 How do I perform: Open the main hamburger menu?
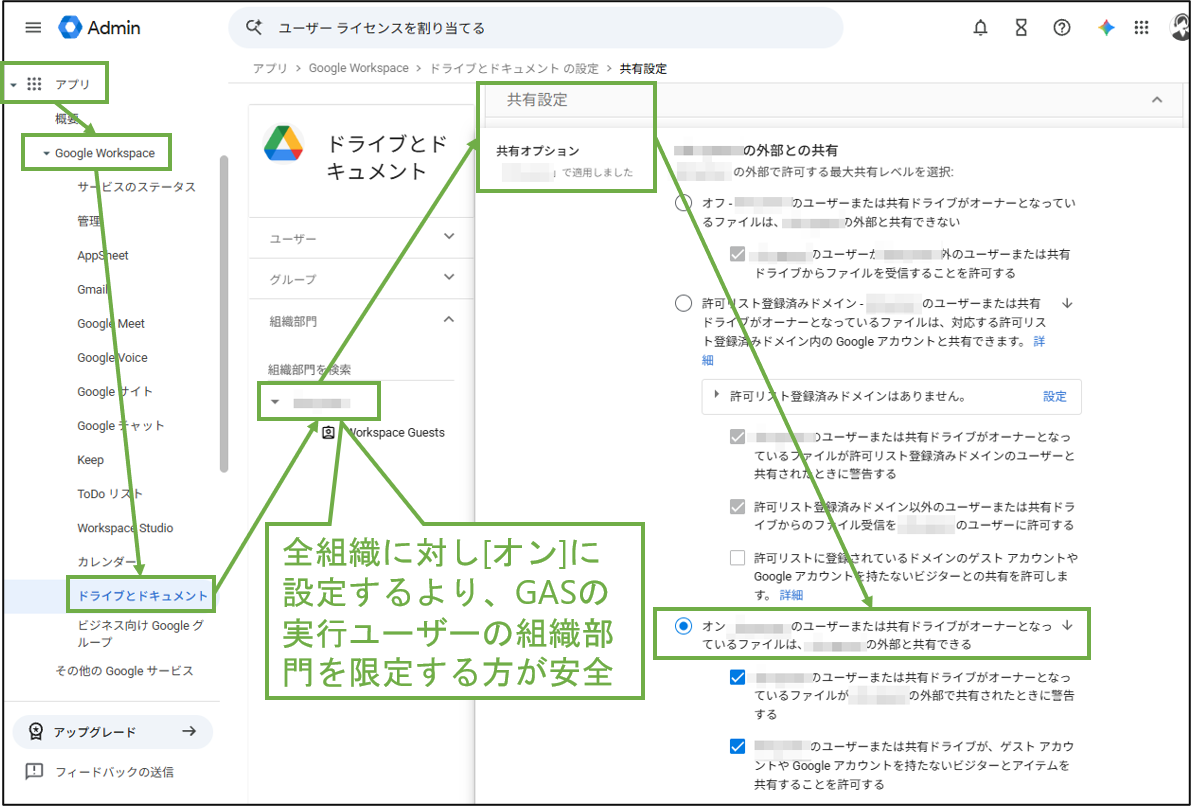(x=33, y=28)
